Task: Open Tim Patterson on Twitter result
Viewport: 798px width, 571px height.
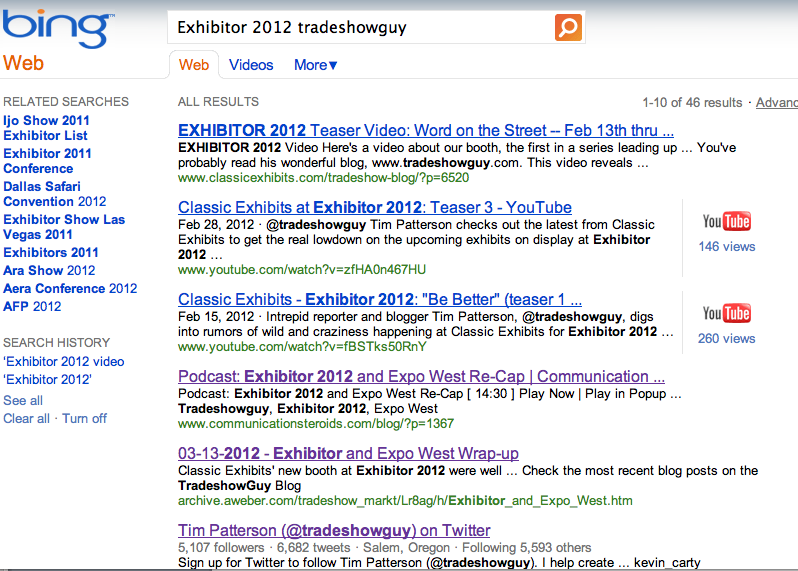Action: tap(334, 530)
